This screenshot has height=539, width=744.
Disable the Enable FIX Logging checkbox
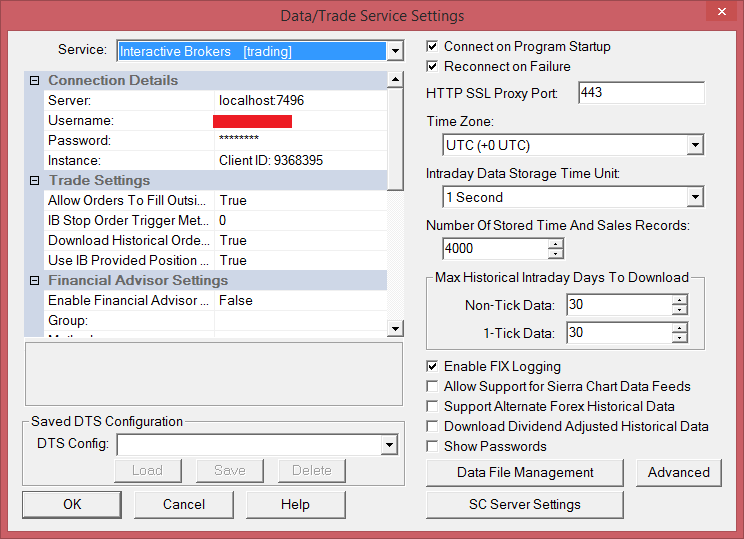(432, 367)
